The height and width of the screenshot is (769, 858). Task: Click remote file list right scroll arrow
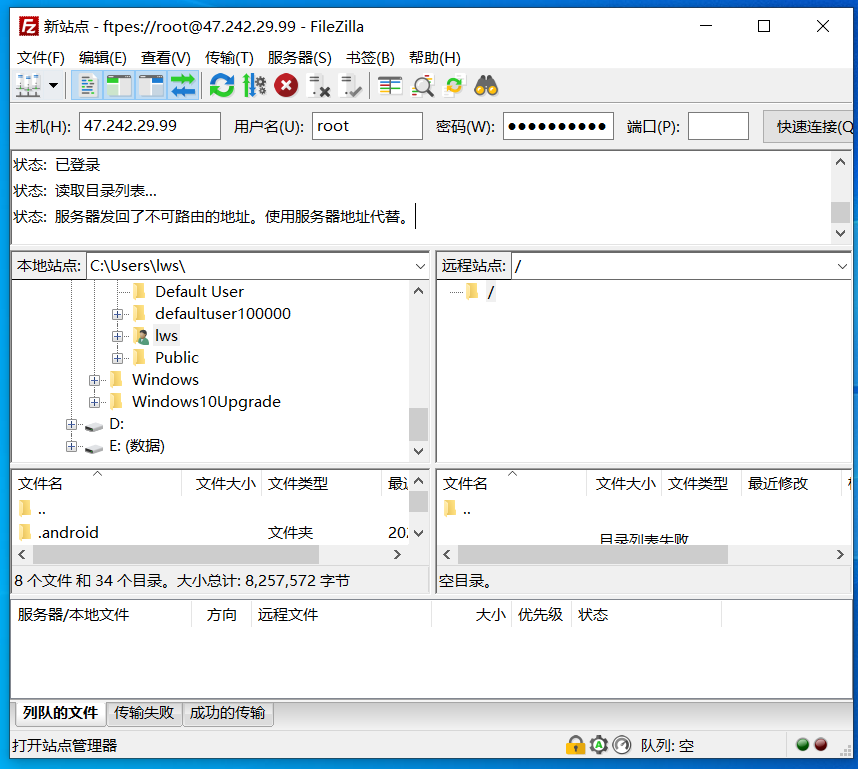(840, 554)
